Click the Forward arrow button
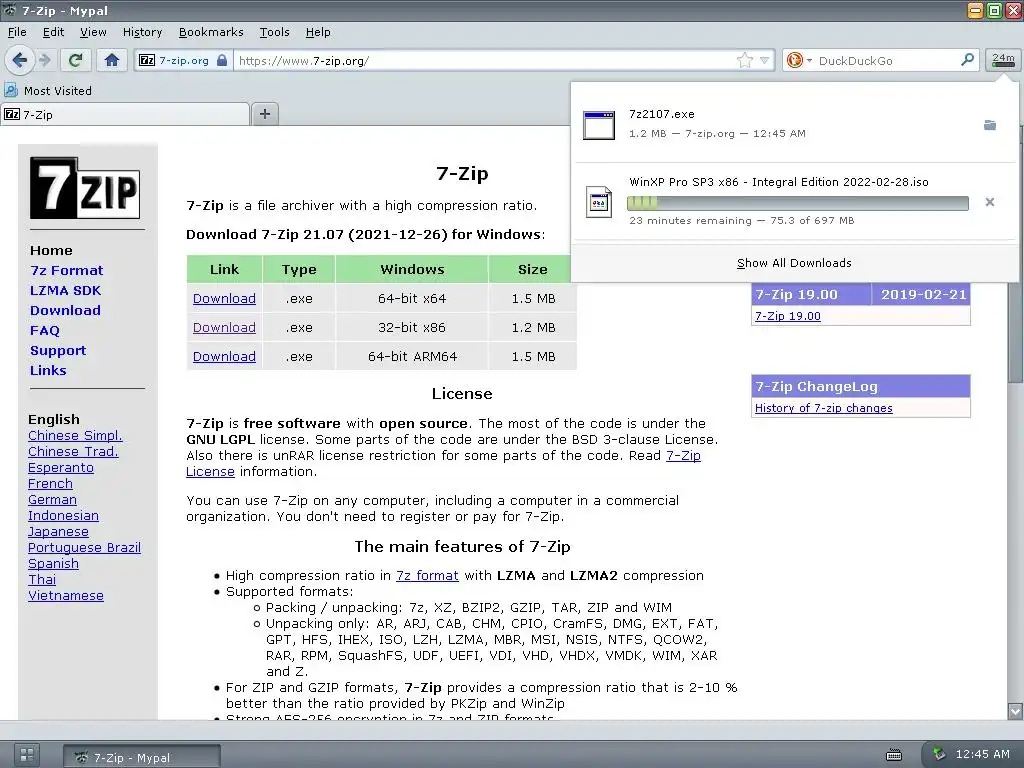The image size is (1024, 768). pos(45,60)
